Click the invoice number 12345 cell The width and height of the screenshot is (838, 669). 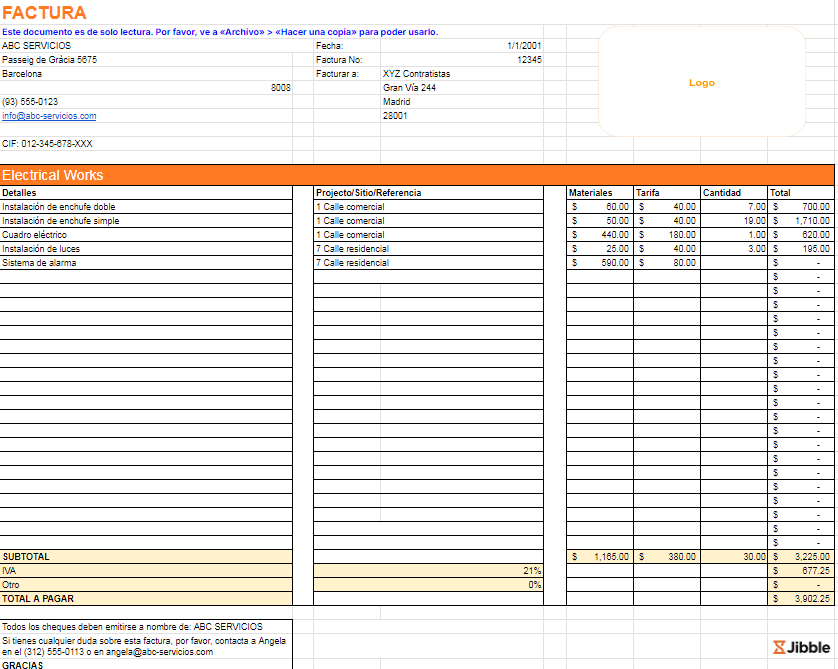(x=529, y=60)
